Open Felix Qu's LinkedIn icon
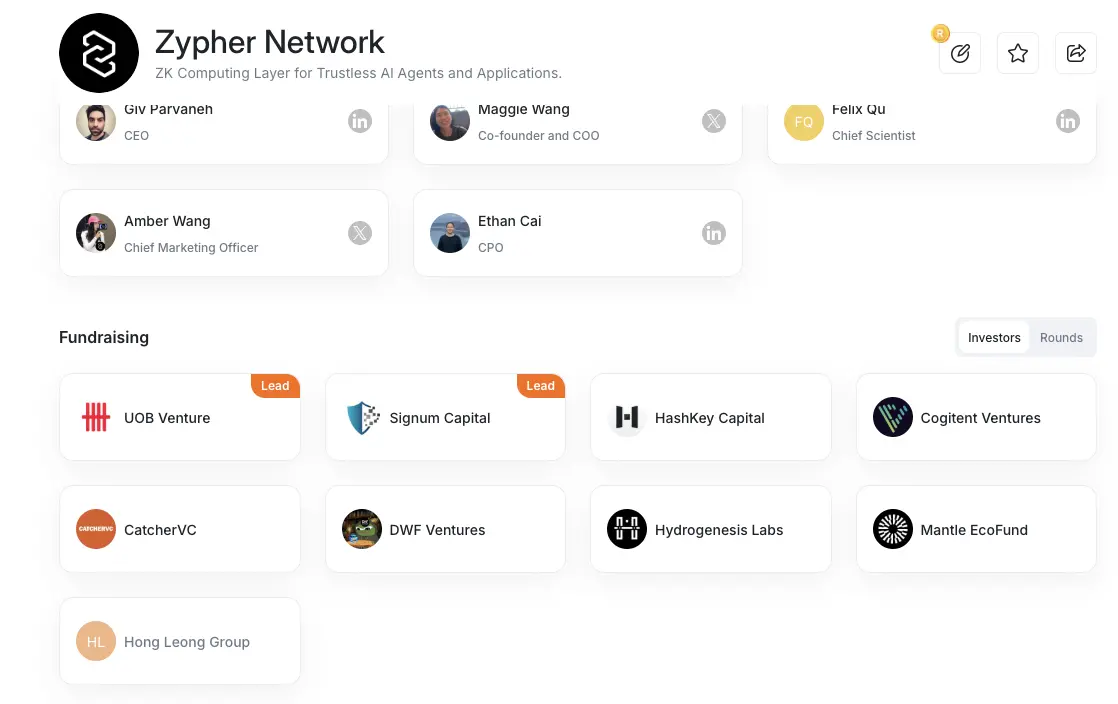 (1068, 122)
